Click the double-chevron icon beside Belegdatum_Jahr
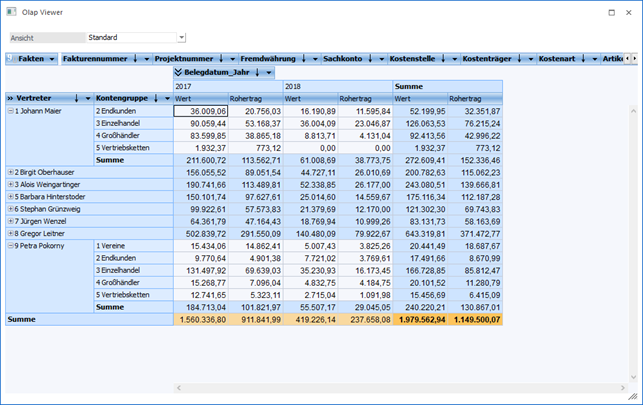 179,73
